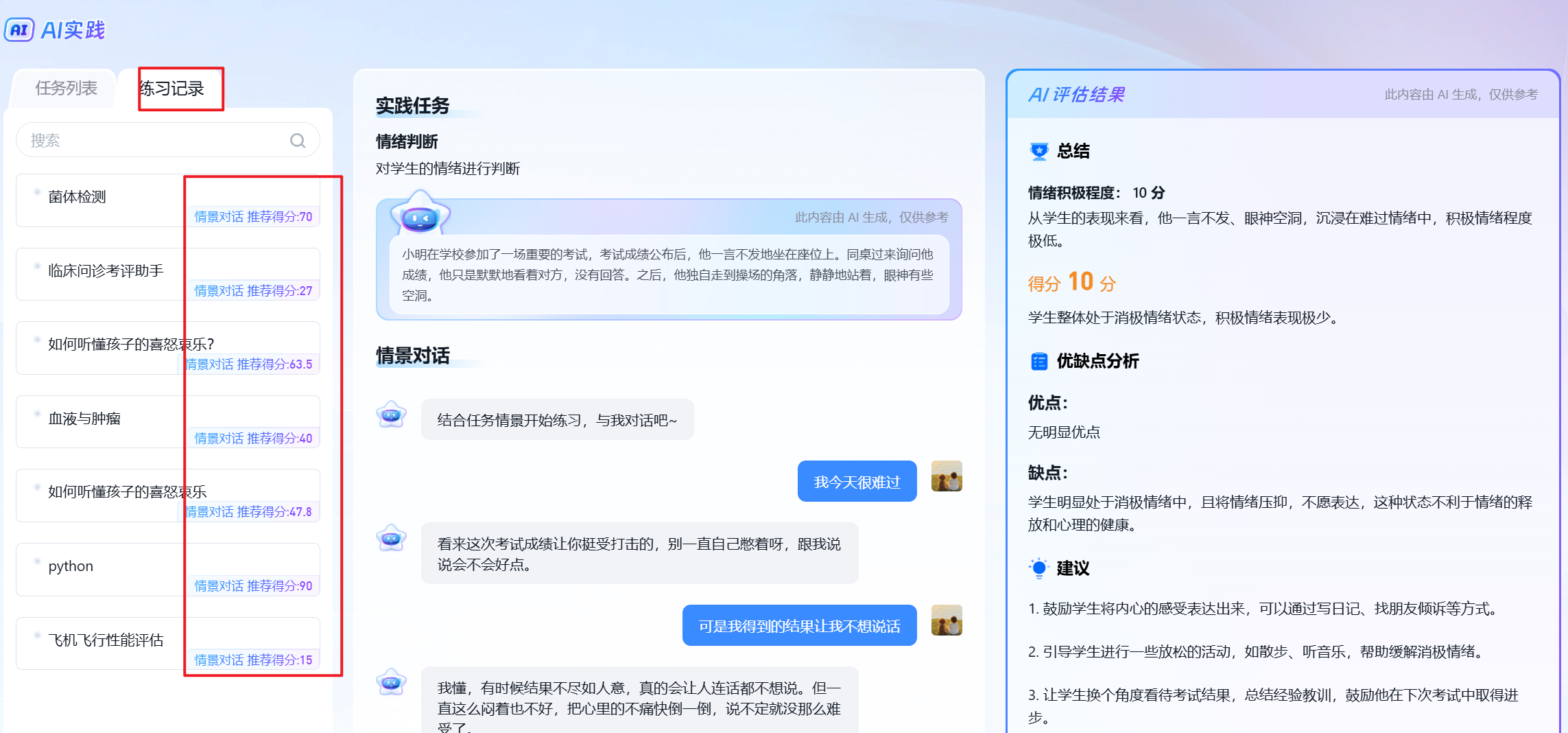
Task: Click the trophy icon beside 总结
Action: [1039, 151]
